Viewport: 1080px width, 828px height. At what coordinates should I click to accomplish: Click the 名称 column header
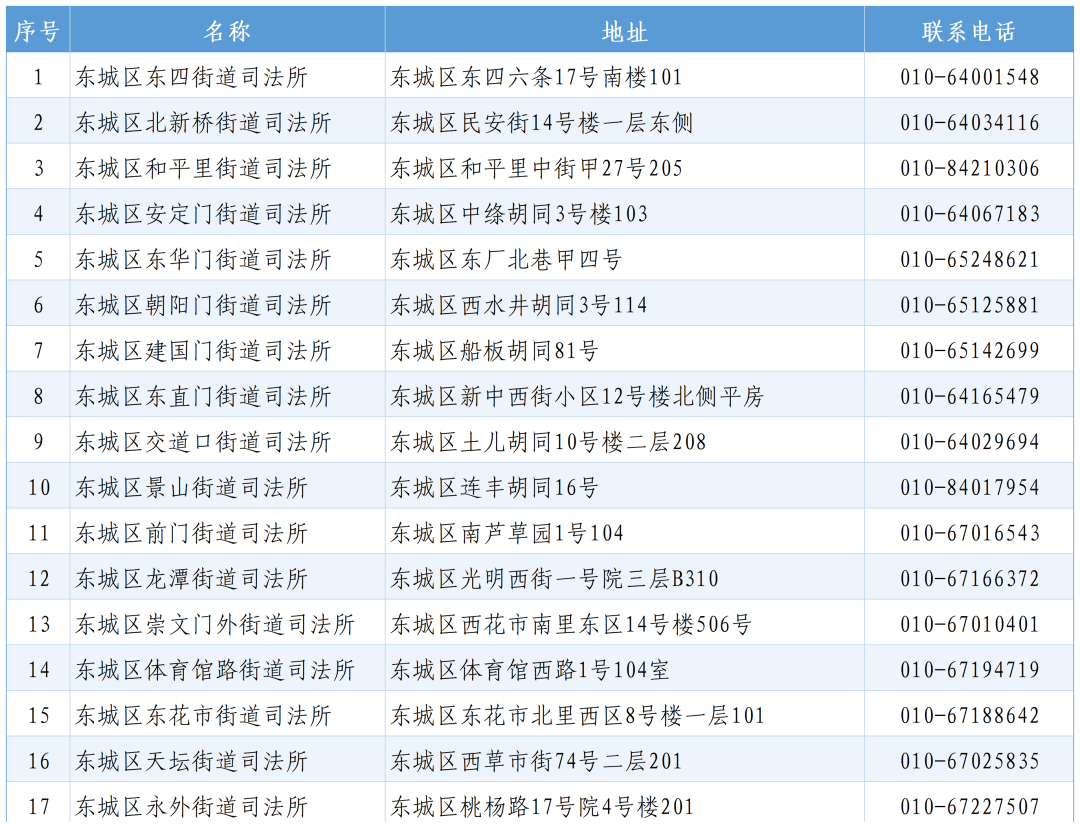[x=227, y=32]
